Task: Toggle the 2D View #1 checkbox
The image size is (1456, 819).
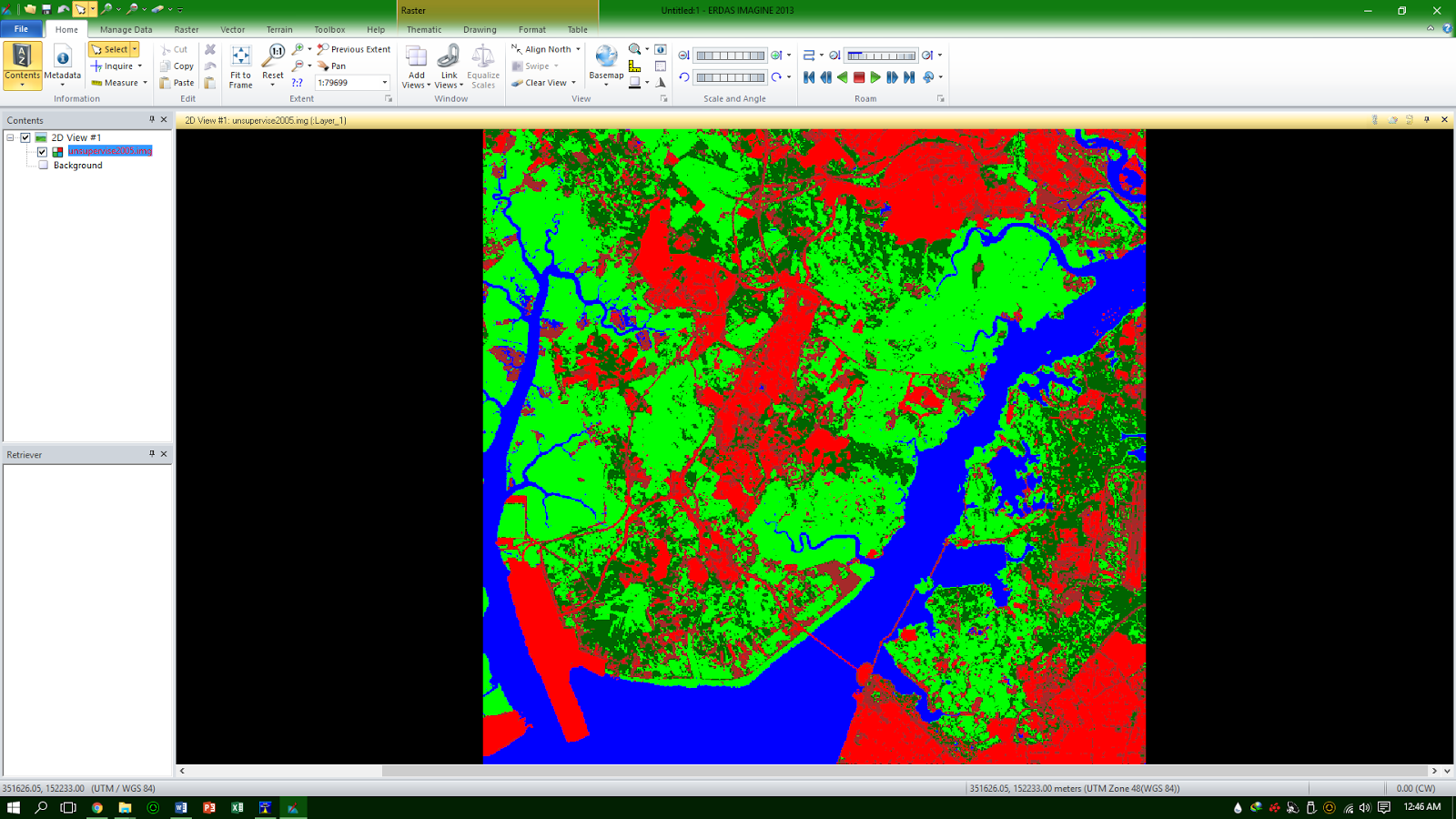Action: pos(25,137)
